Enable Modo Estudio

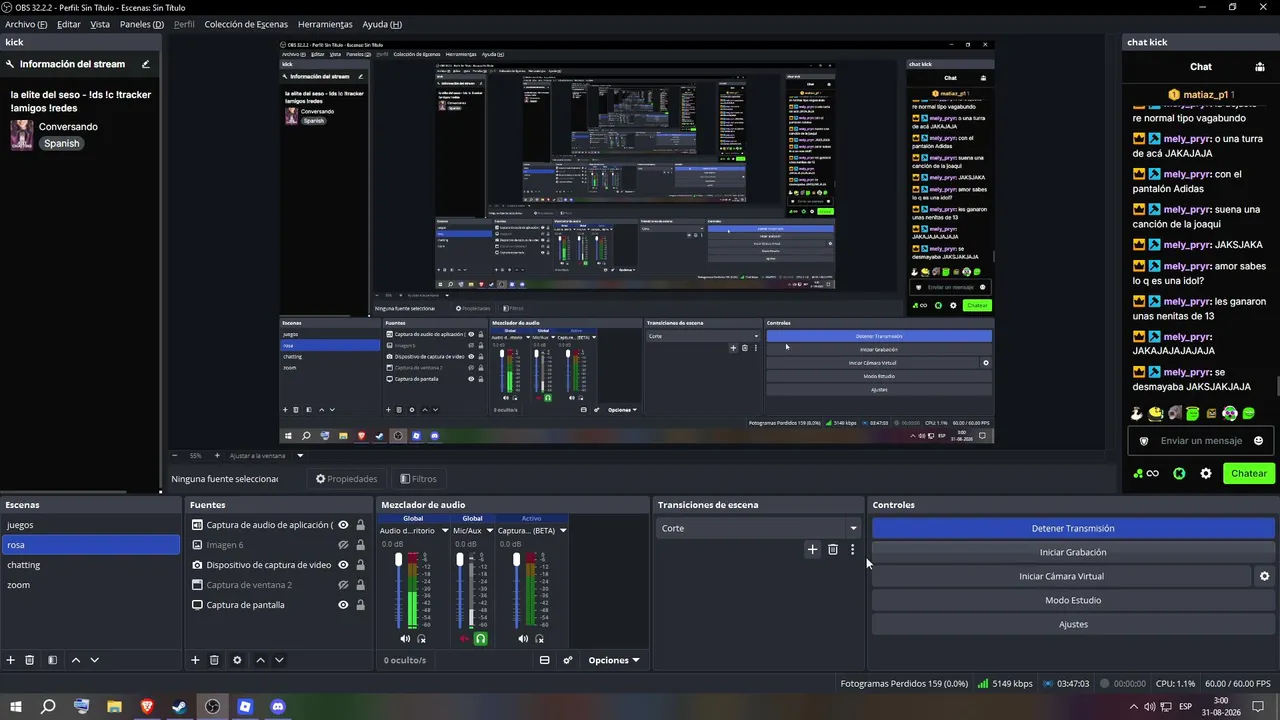click(x=1073, y=600)
